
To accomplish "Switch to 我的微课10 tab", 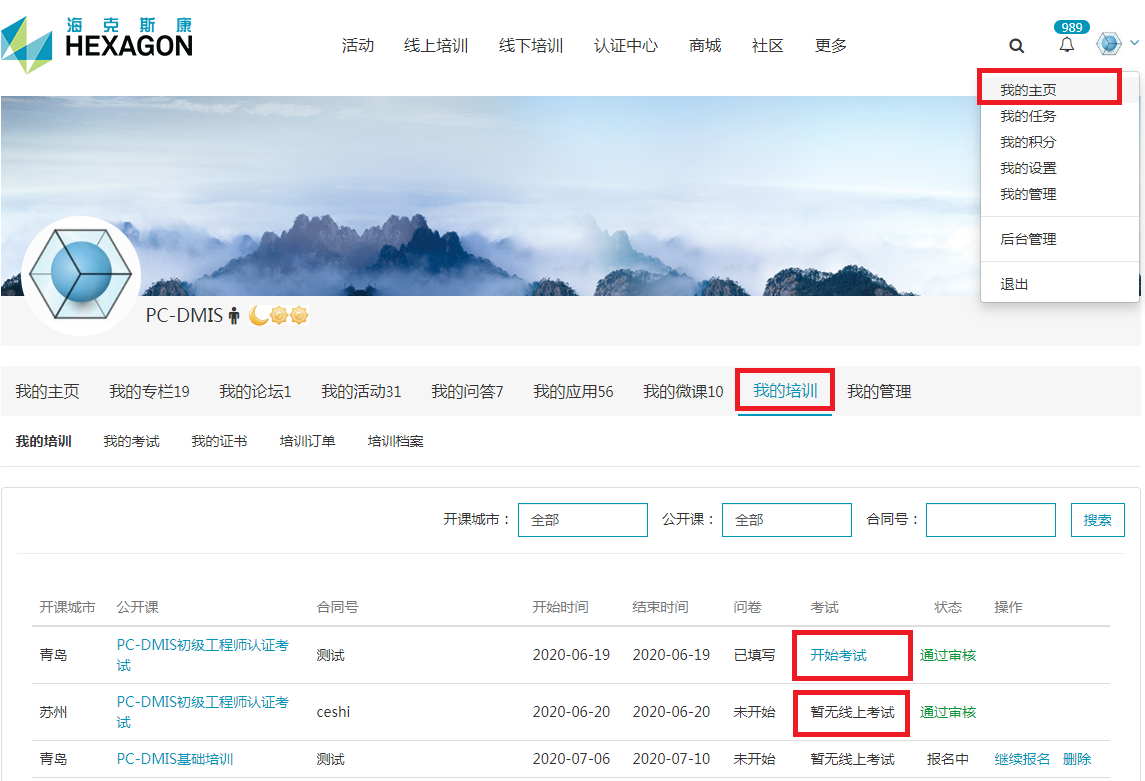I will tap(683, 391).
